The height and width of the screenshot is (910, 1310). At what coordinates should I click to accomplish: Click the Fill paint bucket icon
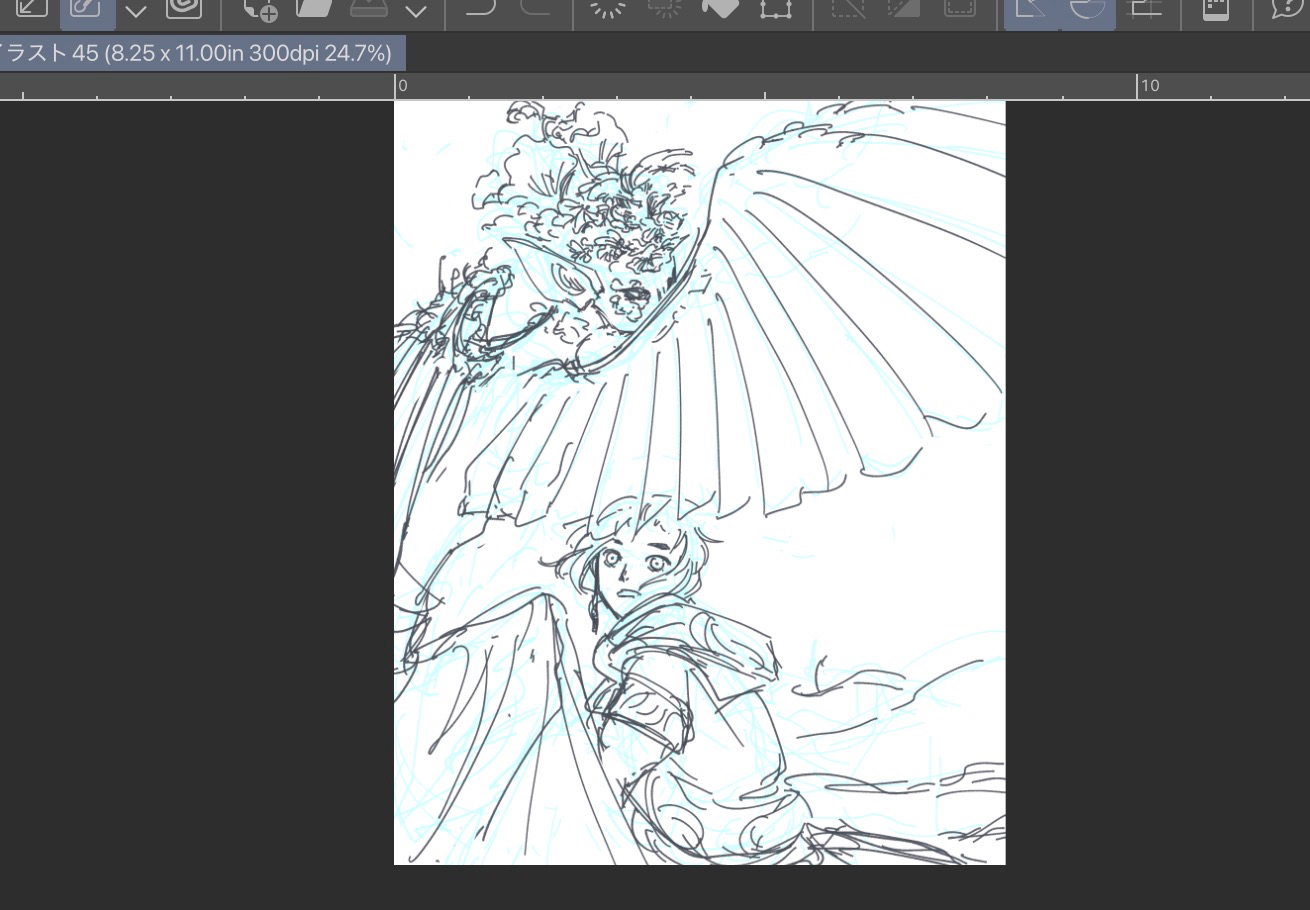coord(719,8)
